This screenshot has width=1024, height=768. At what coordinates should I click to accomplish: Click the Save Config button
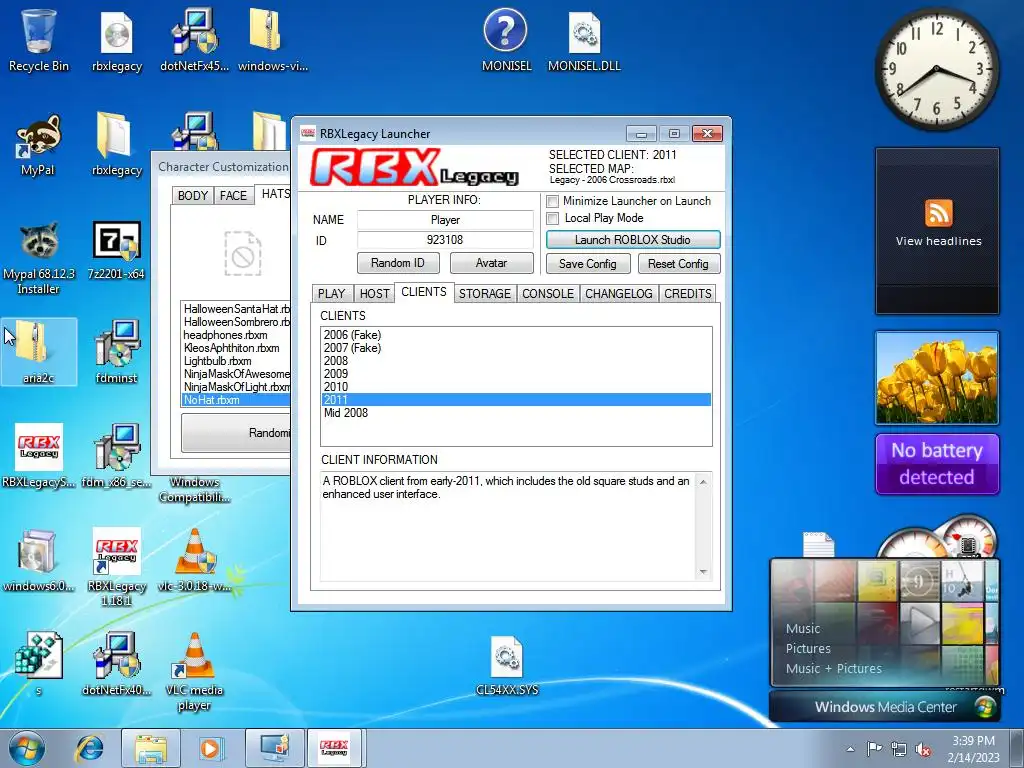[588, 264]
